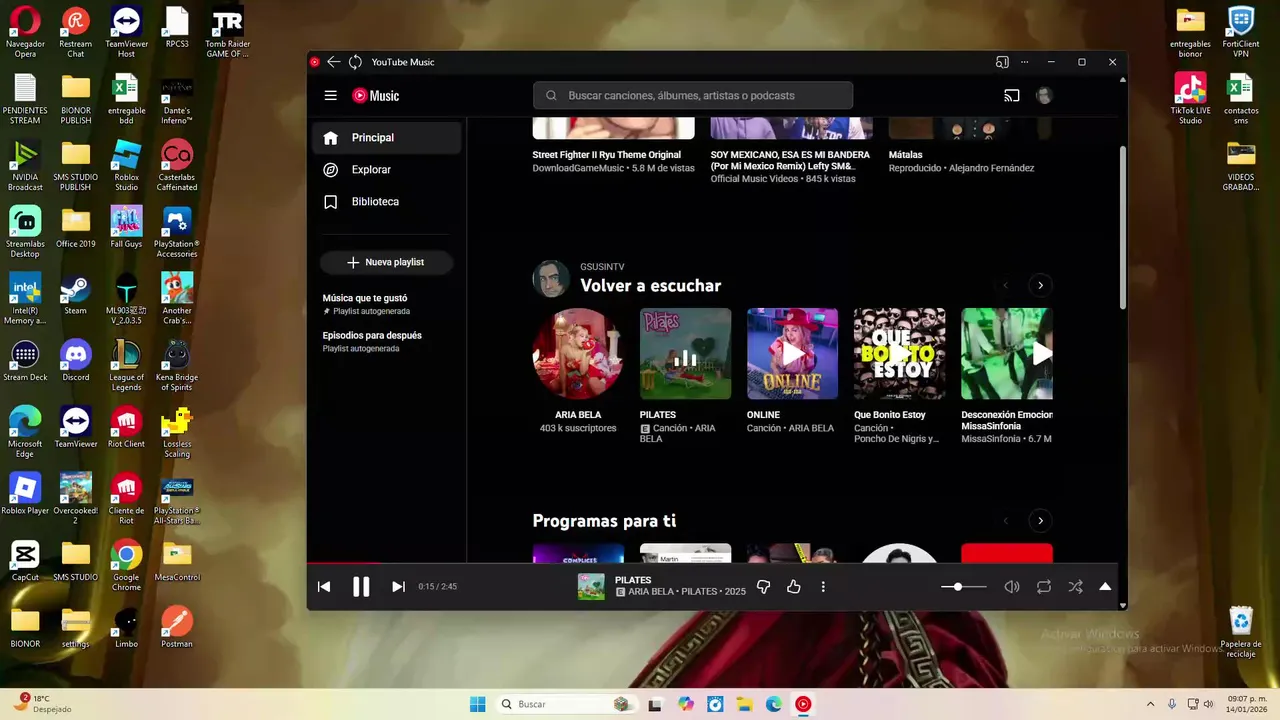This screenshot has width=1280, height=720.
Task: Open Microsoft Edge from the taskbar
Action: coord(774,704)
